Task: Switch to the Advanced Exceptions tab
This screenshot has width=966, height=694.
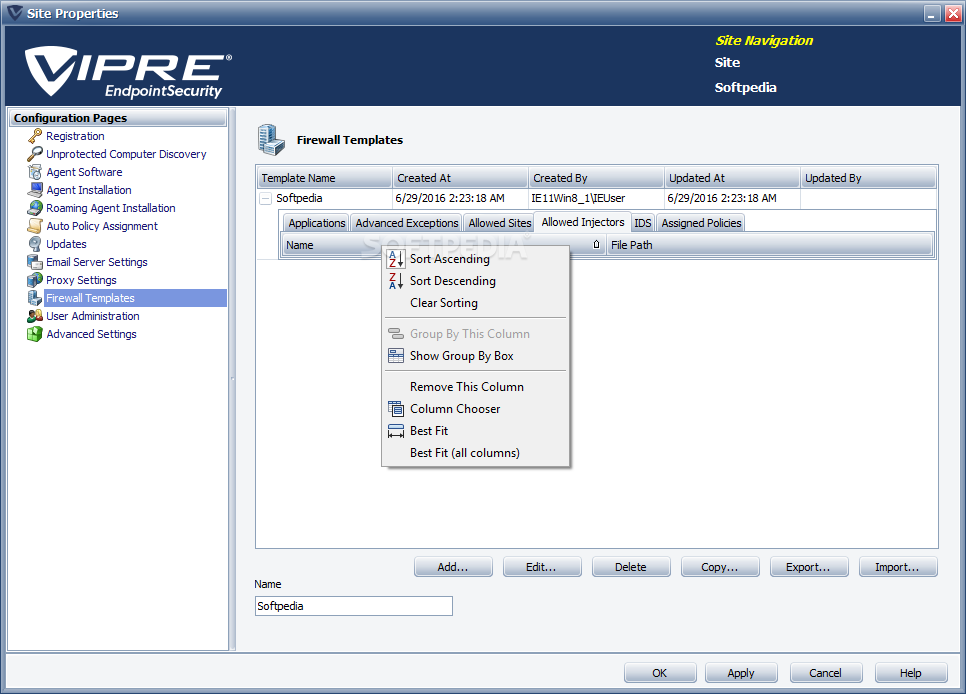Action: click(407, 223)
